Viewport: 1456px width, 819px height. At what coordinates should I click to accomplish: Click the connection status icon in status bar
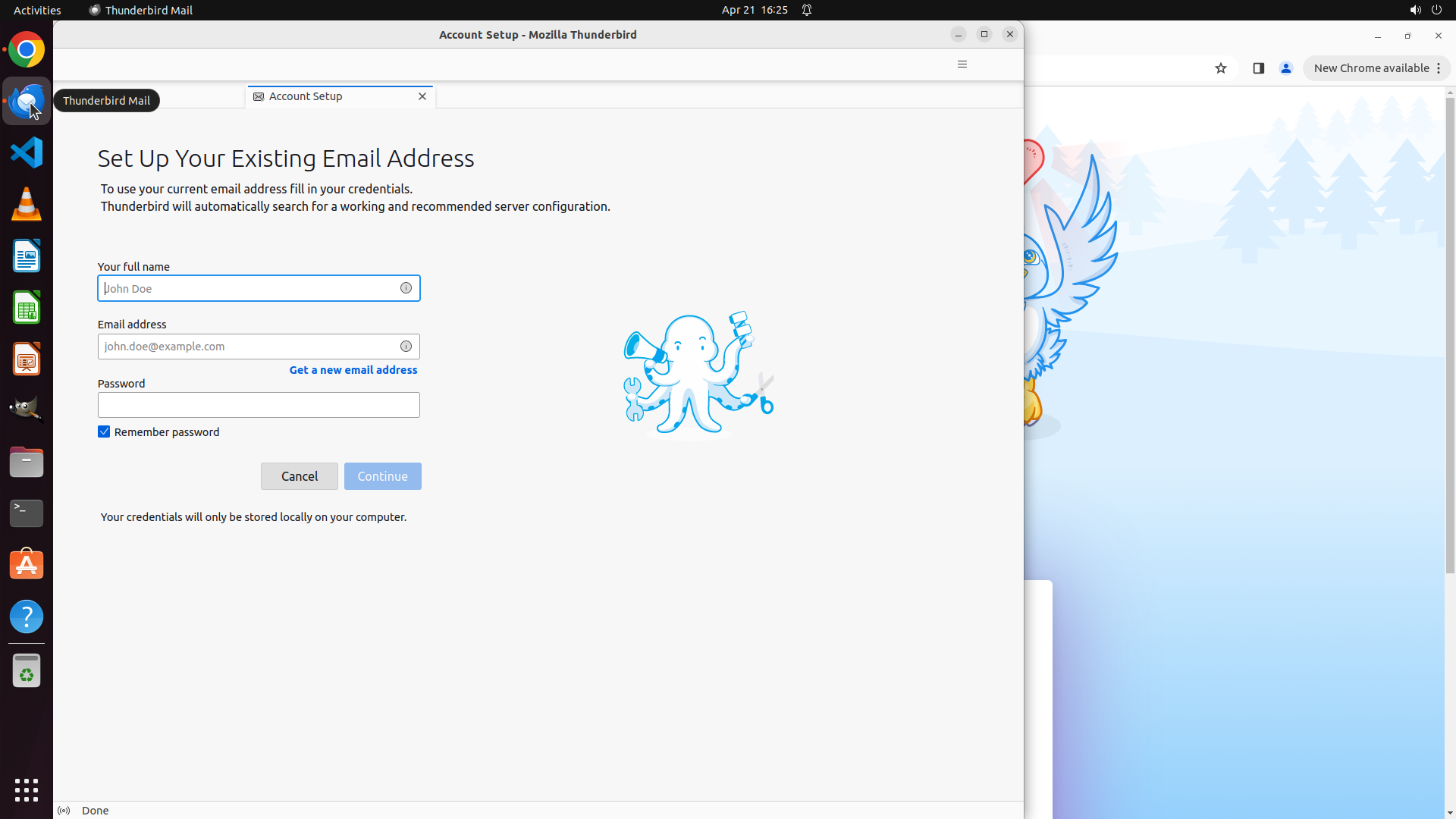pos(64,811)
